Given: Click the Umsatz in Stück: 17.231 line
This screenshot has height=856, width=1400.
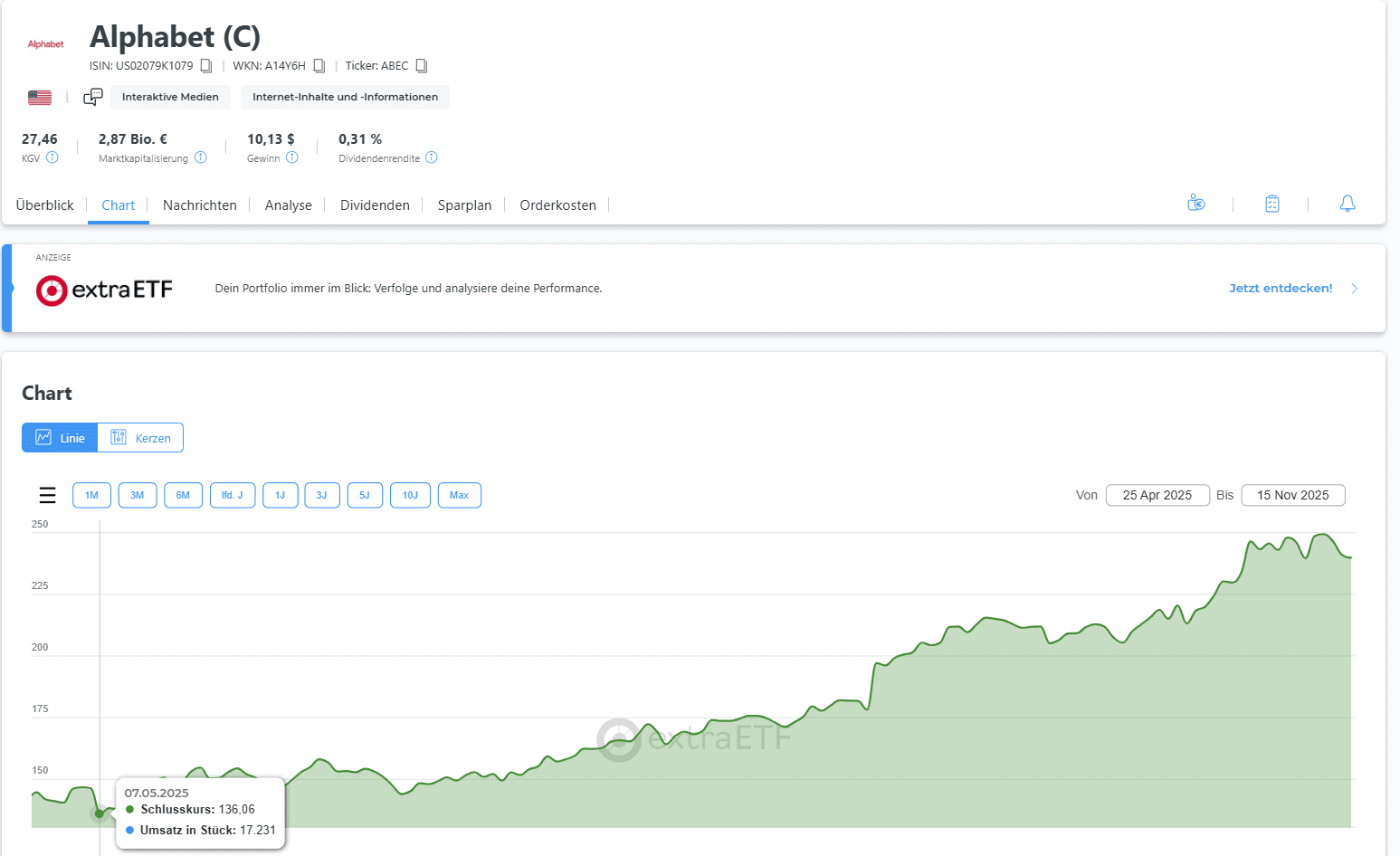Looking at the screenshot, I should (201, 830).
